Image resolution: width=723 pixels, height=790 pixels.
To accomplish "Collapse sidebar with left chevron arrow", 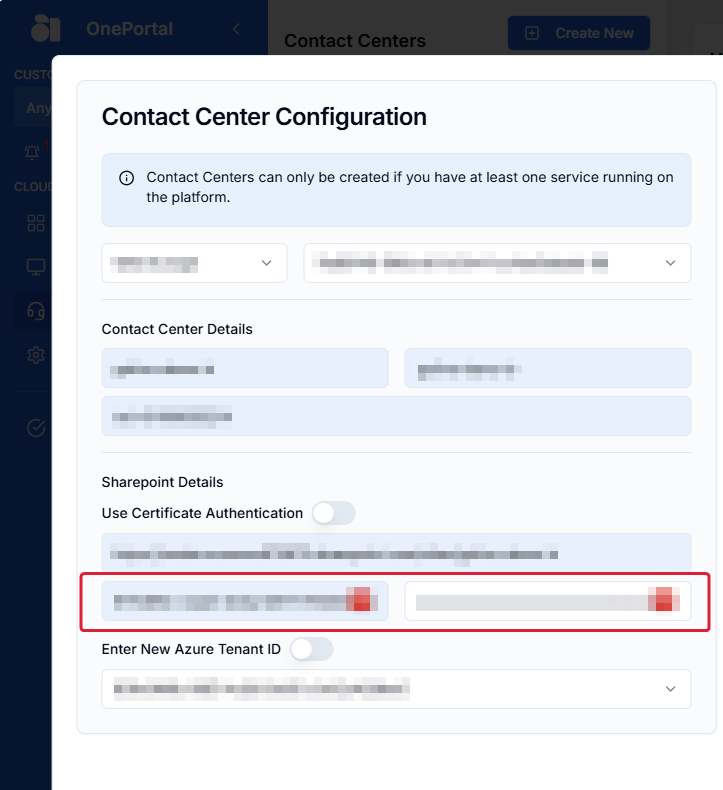I will click(x=236, y=29).
